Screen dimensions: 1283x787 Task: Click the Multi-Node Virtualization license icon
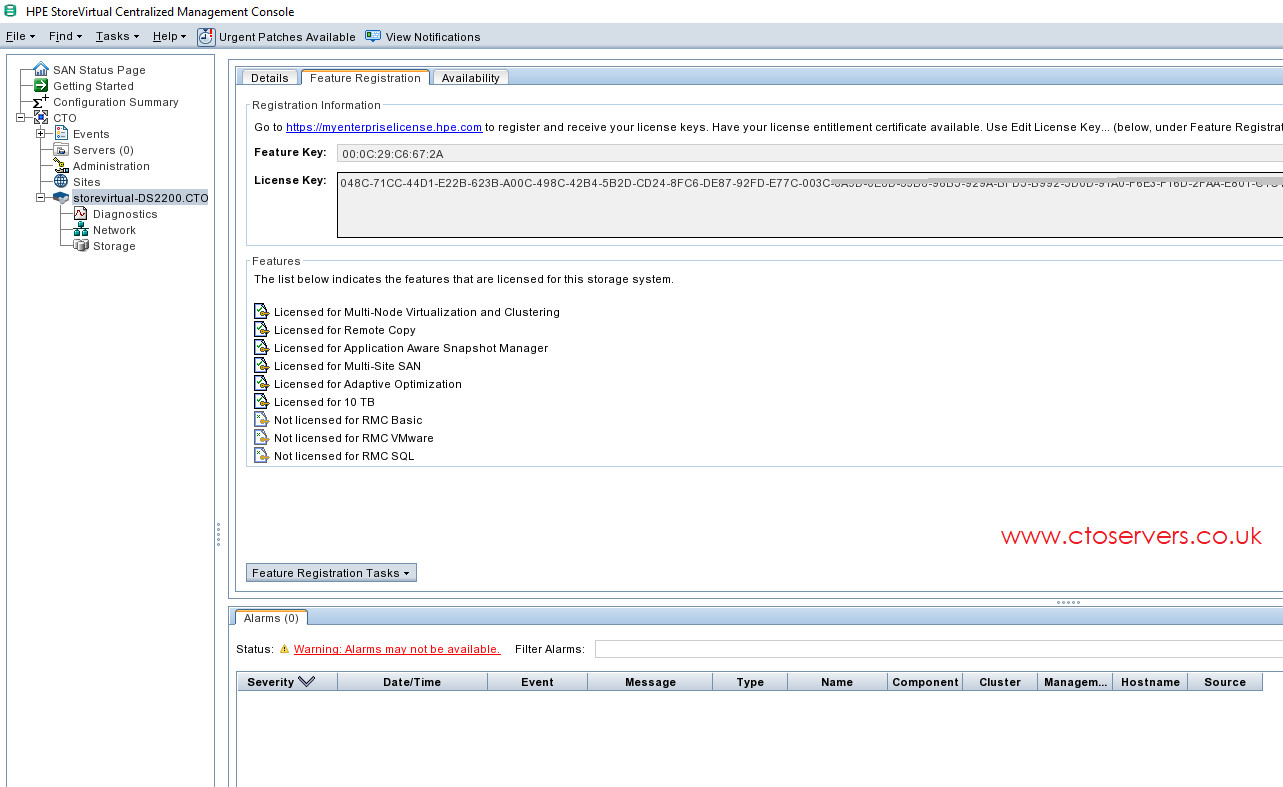261,312
